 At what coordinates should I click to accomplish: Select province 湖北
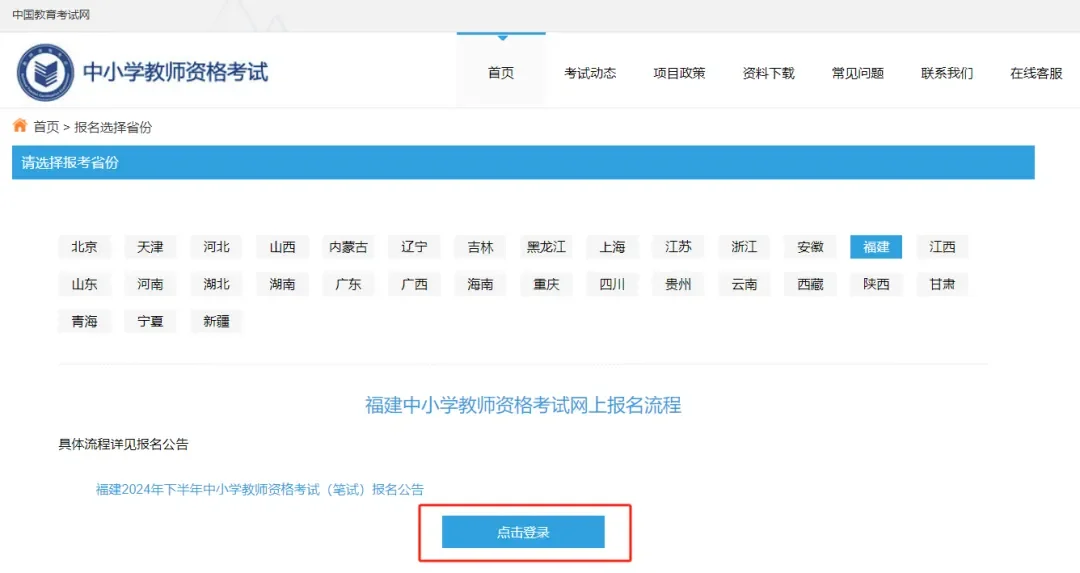216,284
